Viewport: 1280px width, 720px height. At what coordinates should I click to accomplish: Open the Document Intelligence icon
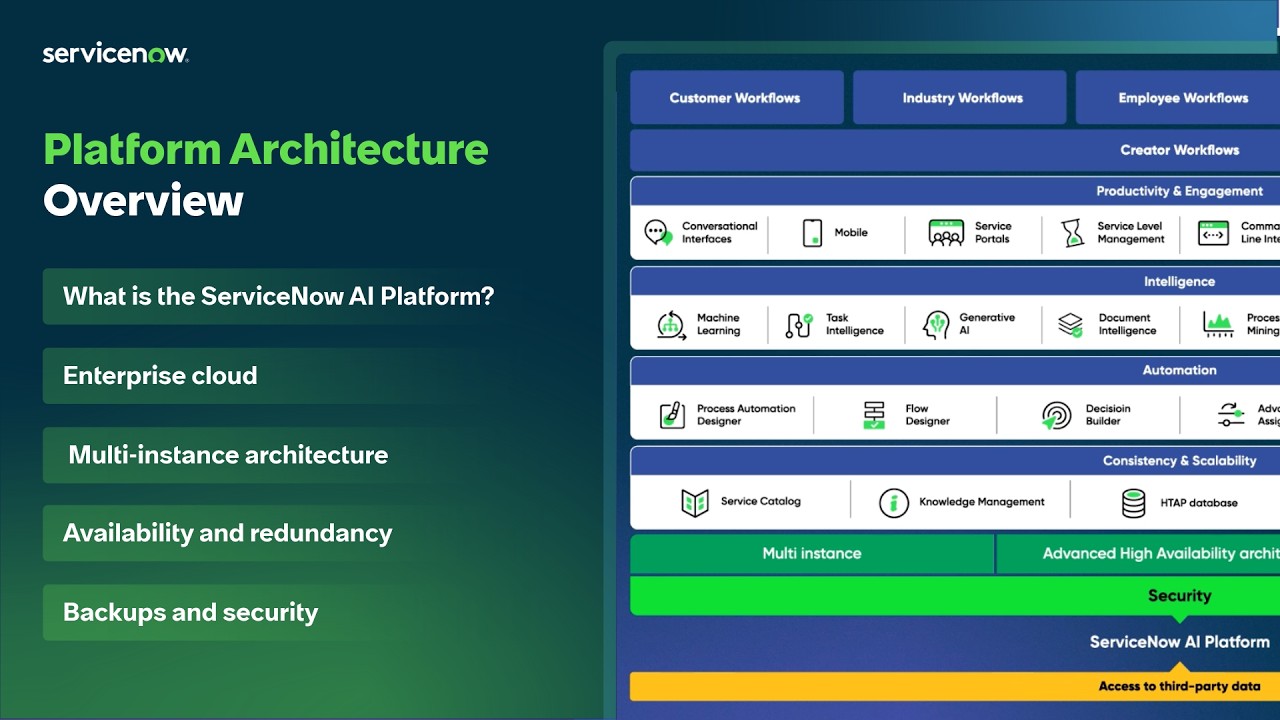pos(1071,325)
